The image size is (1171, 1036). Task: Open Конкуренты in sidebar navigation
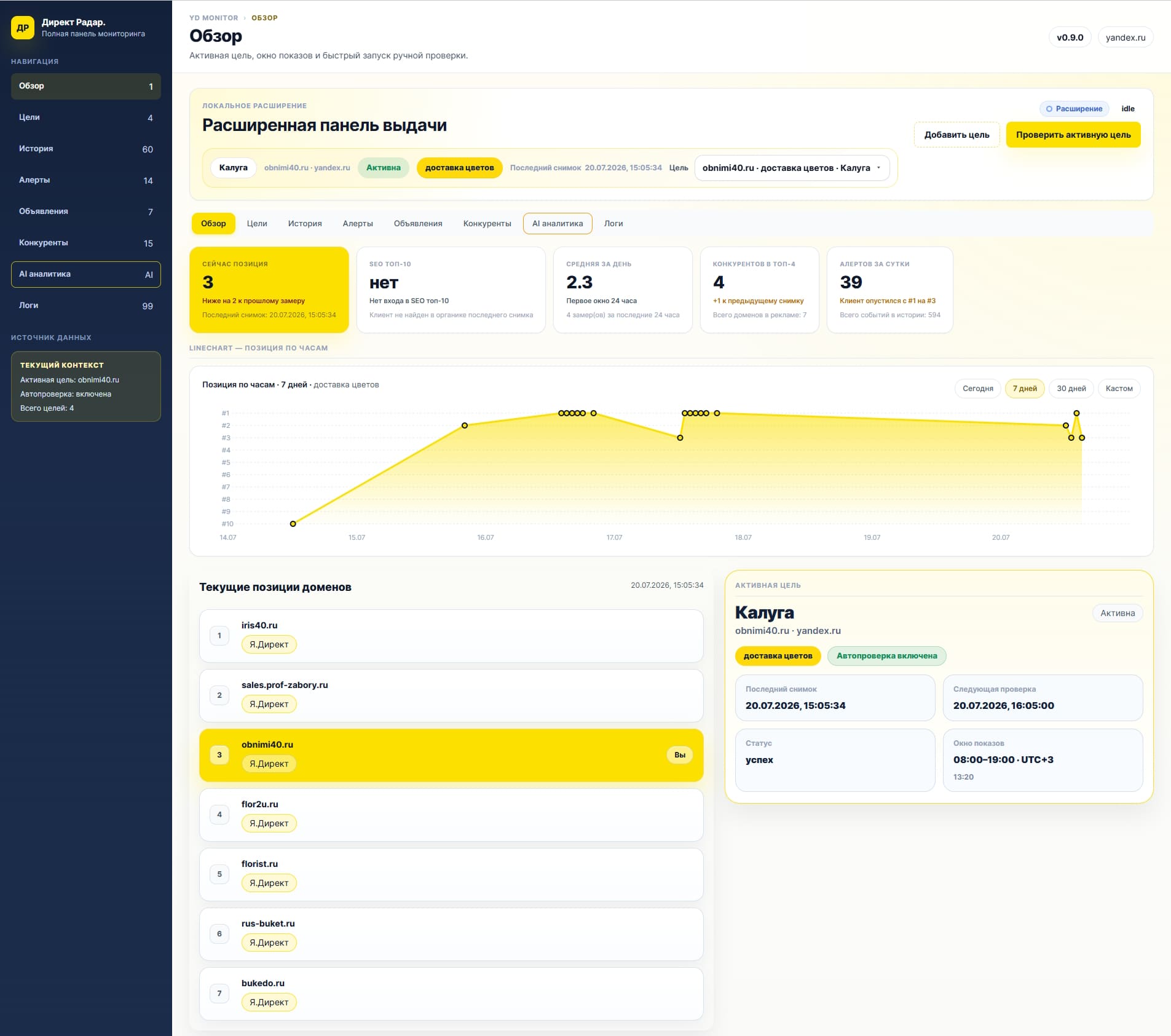[x=86, y=243]
